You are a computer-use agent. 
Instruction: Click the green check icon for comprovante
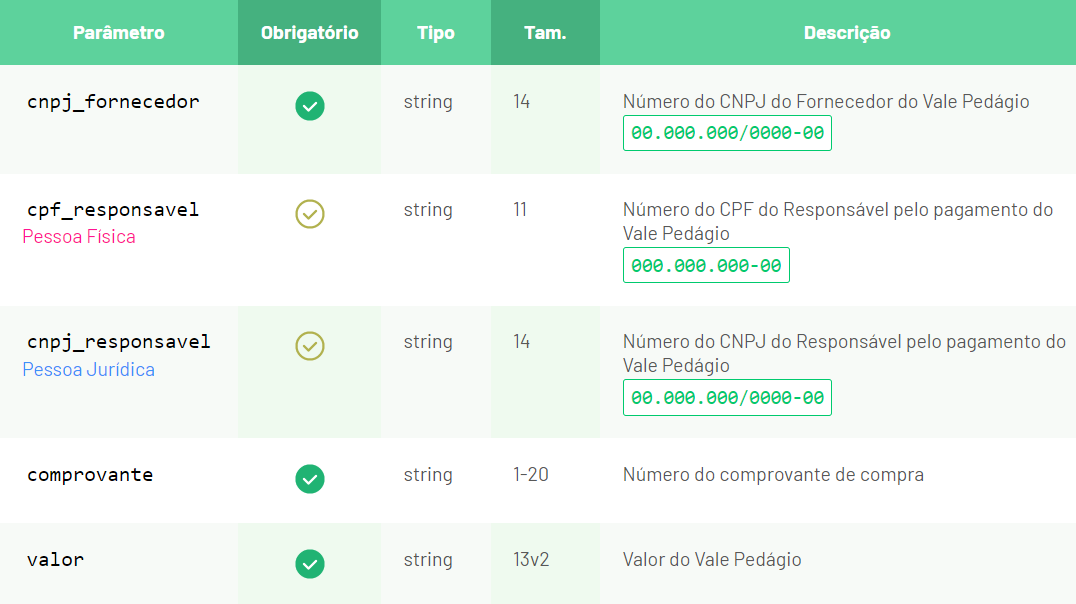[309, 478]
